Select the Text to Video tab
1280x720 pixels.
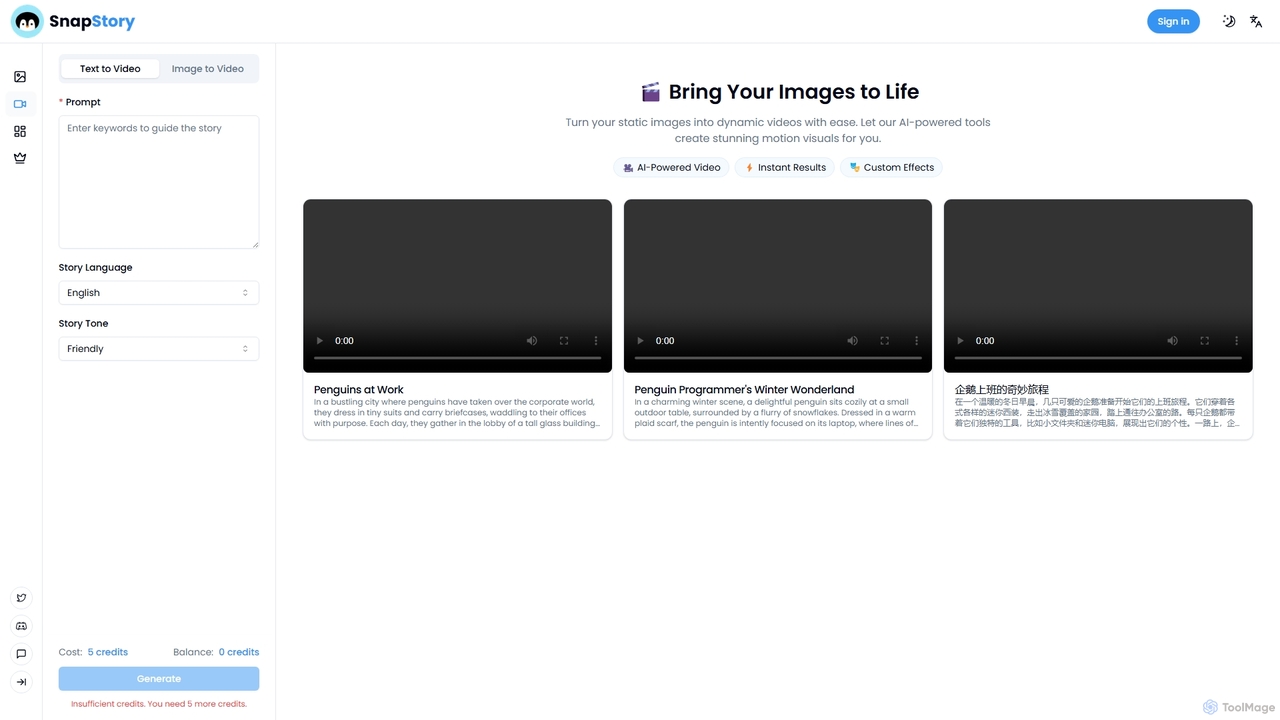pos(110,69)
